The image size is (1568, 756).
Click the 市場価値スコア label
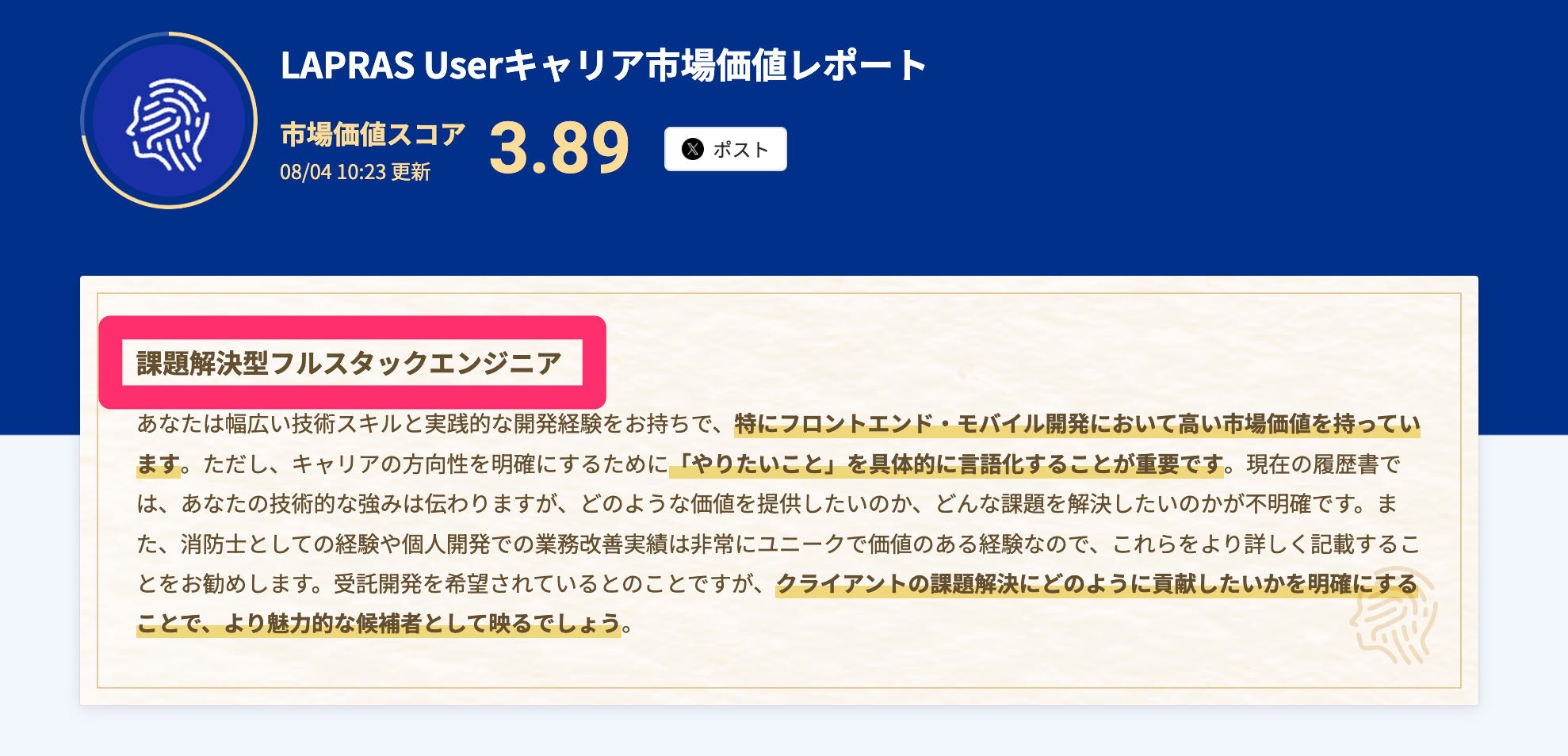tap(373, 134)
